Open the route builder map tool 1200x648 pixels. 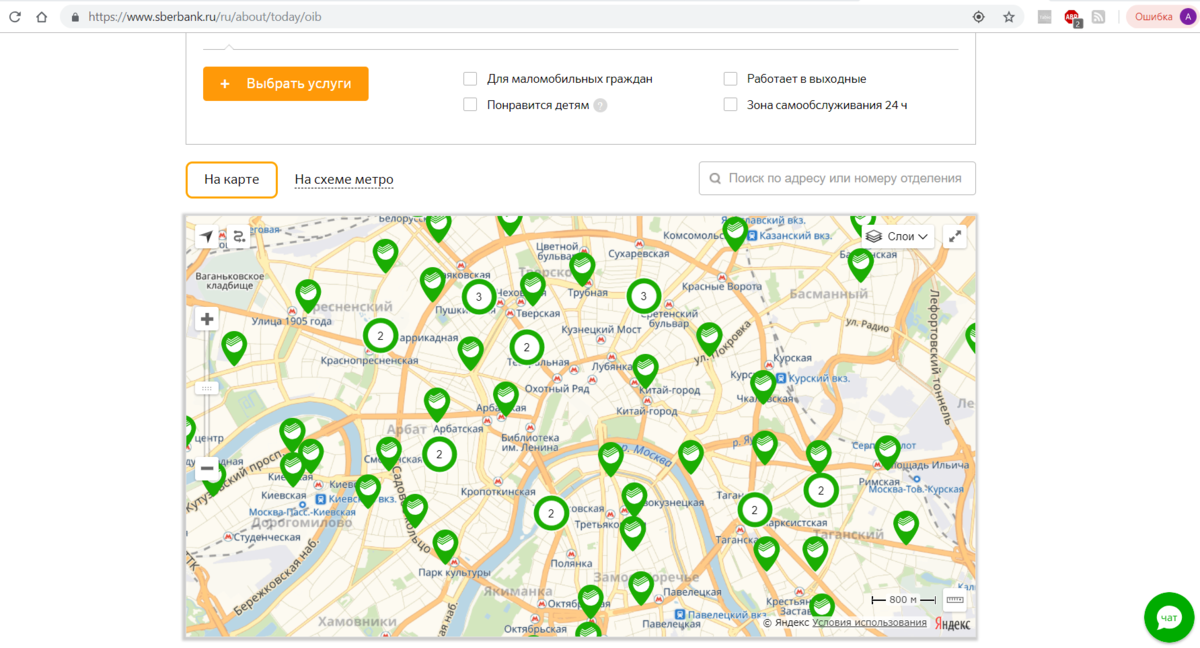point(239,237)
